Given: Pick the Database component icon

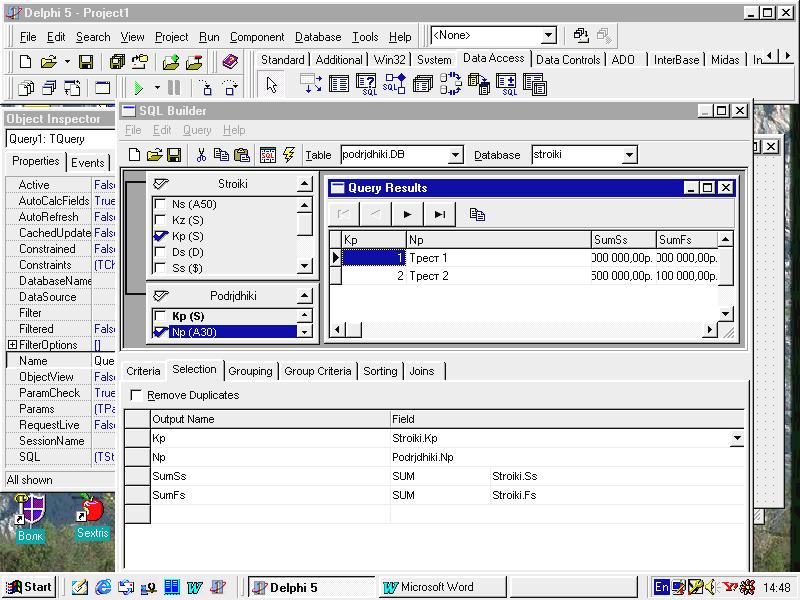Looking at the screenshot, I should pos(423,84).
